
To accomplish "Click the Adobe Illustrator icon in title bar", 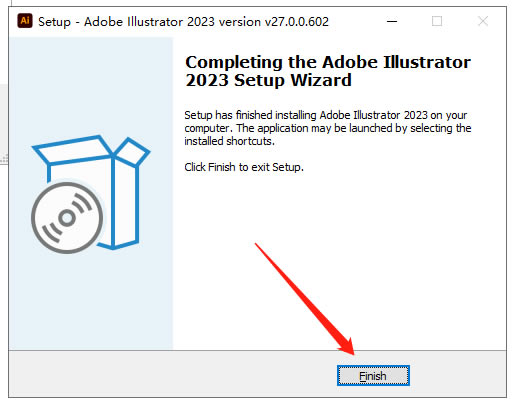I will [x=25, y=21].
